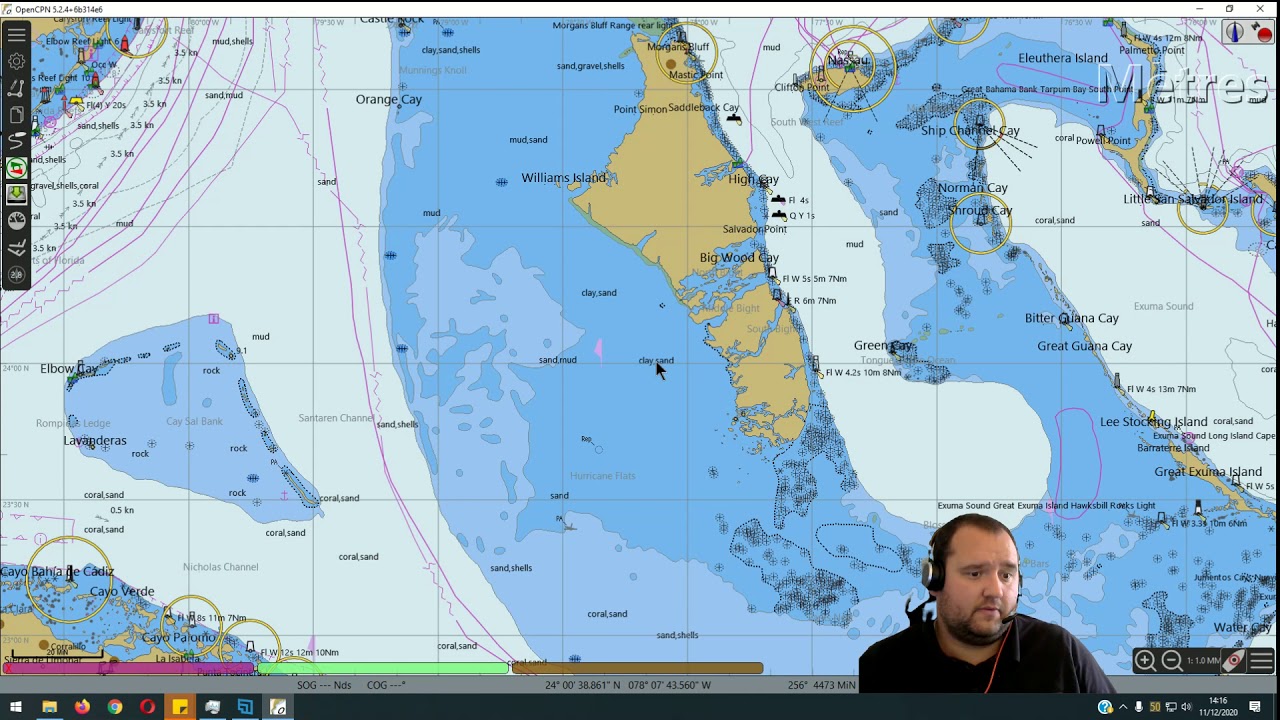This screenshot has height=720, width=1280.
Task: Open the chart downloader plugin icon
Action: (16, 194)
